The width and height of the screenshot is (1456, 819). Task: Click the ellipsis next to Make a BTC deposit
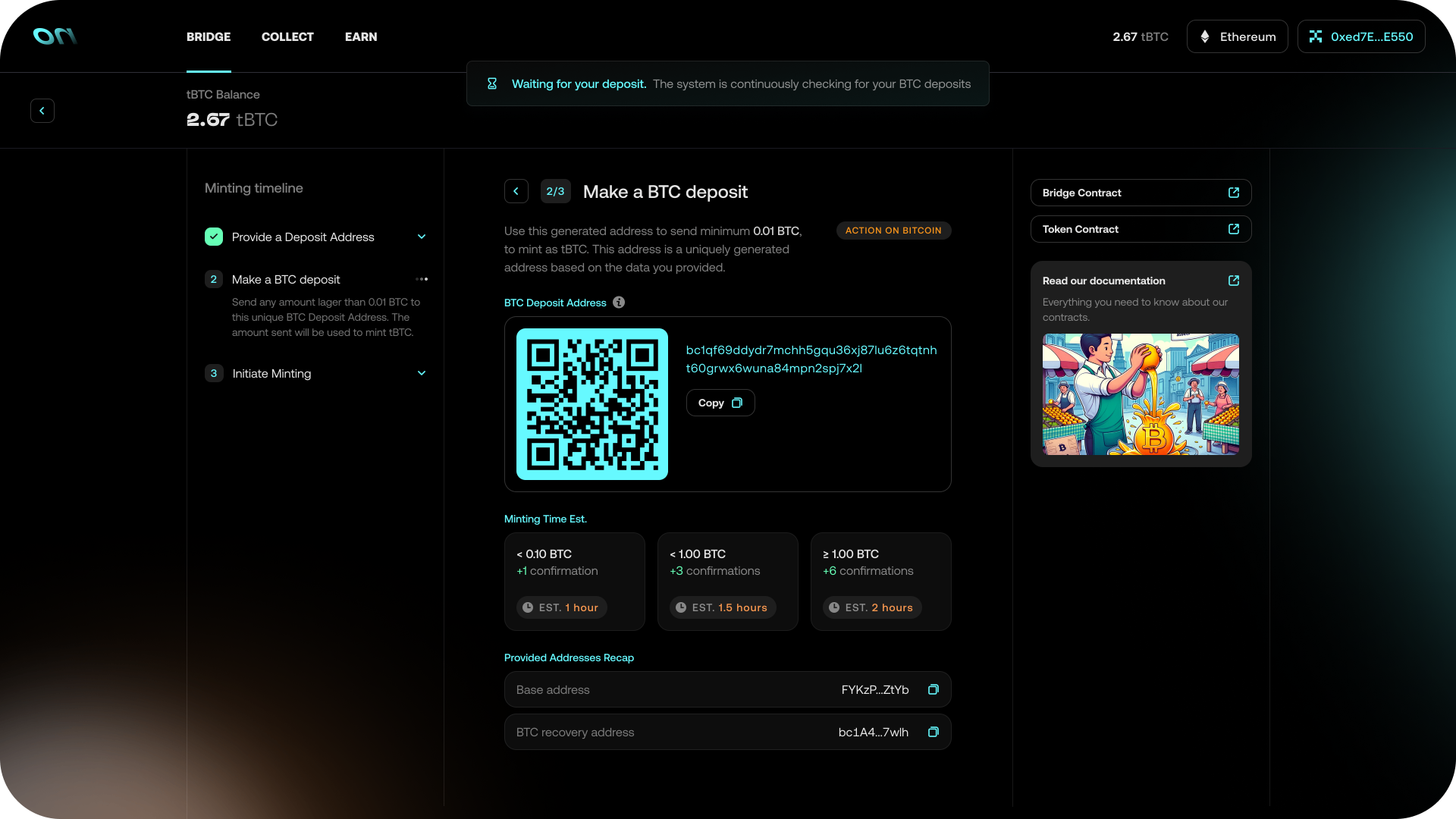(x=422, y=279)
